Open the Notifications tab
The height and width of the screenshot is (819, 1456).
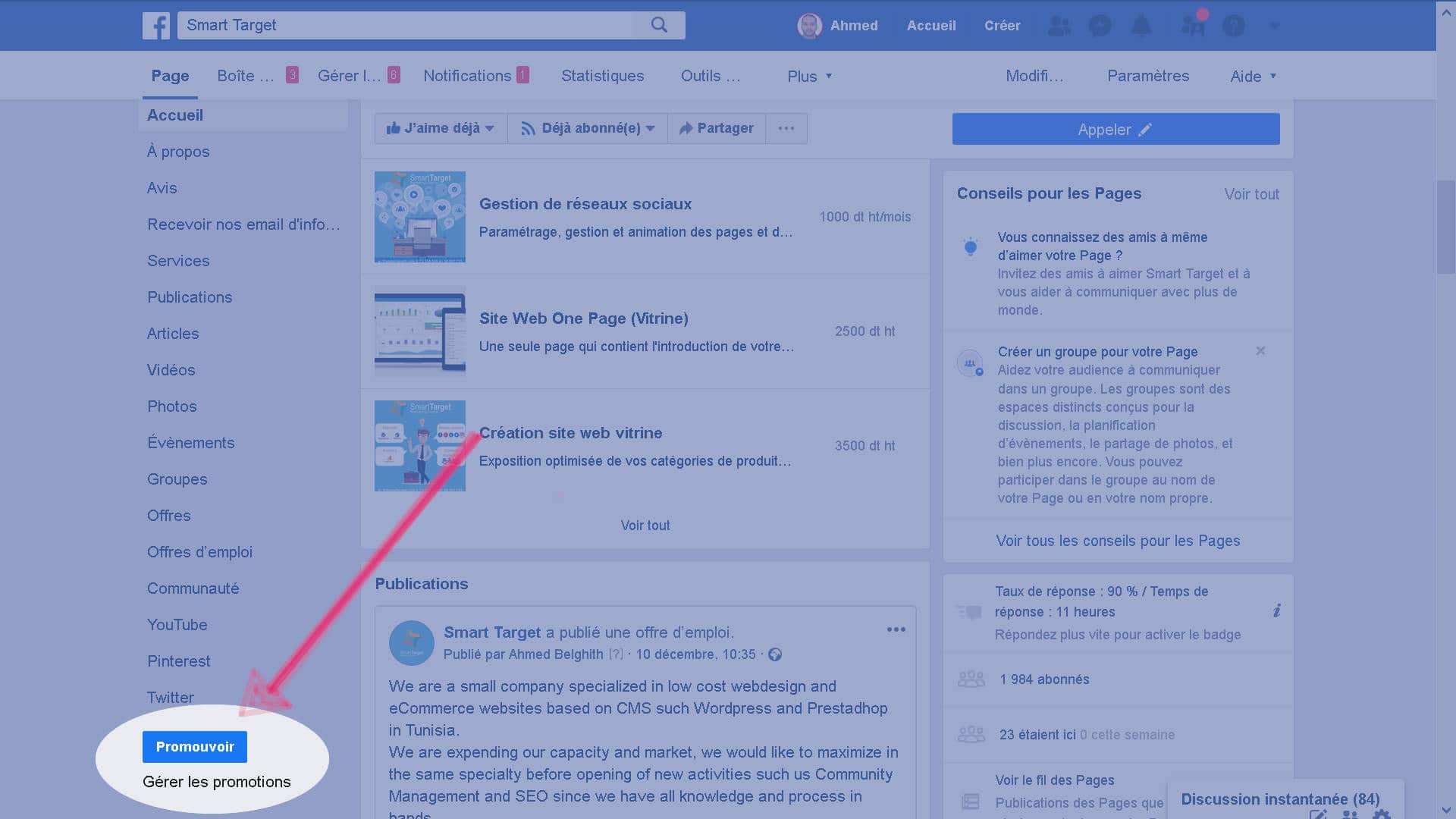pyautogui.click(x=475, y=76)
